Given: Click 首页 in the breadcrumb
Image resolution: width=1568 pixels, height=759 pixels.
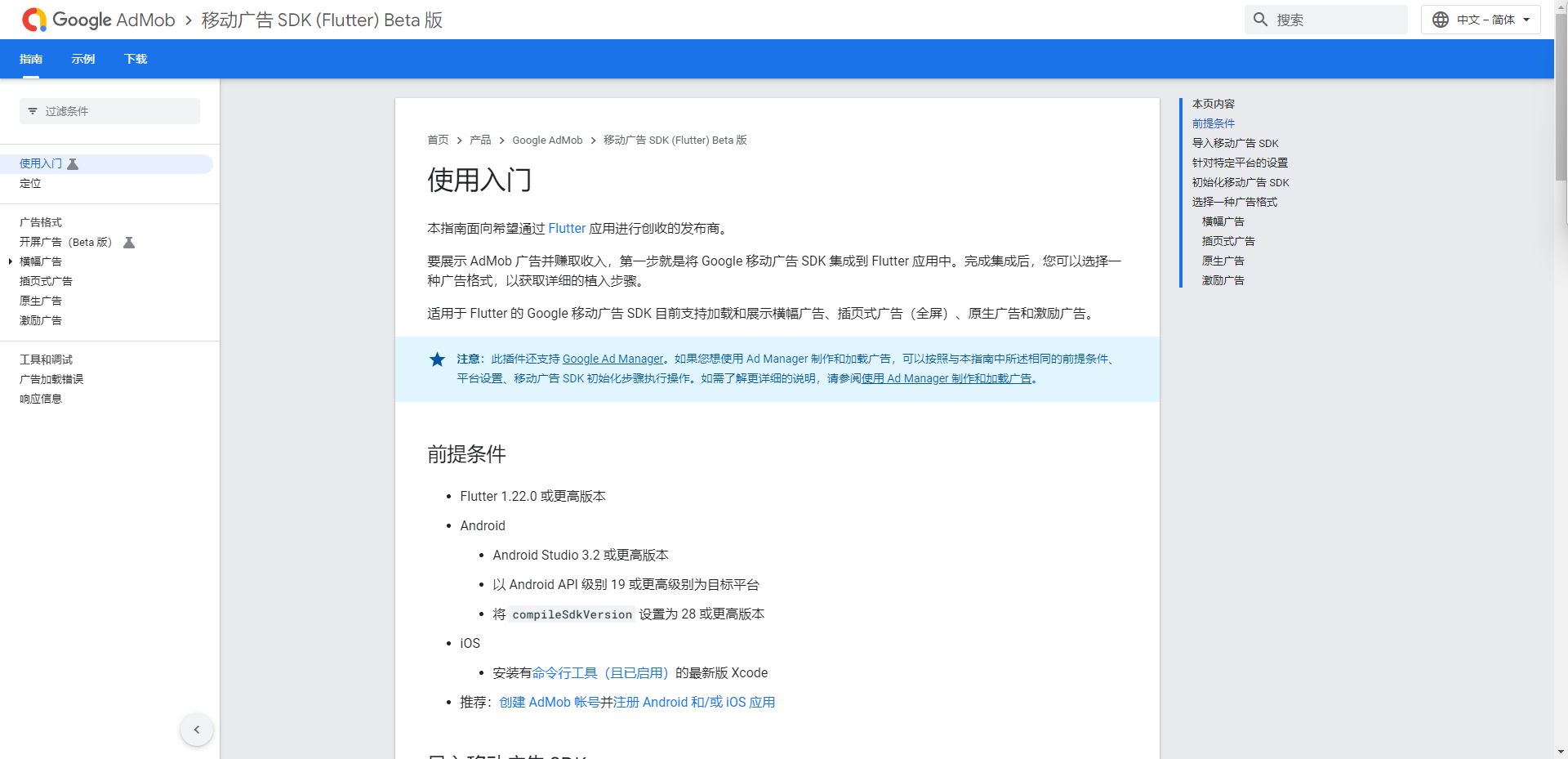Looking at the screenshot, I should 438,140.
